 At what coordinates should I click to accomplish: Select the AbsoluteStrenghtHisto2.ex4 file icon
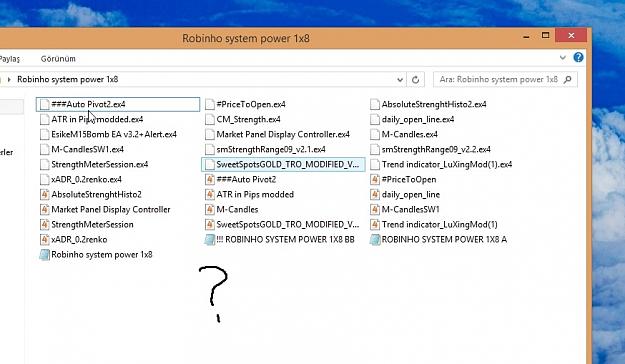tap(375, 104)
